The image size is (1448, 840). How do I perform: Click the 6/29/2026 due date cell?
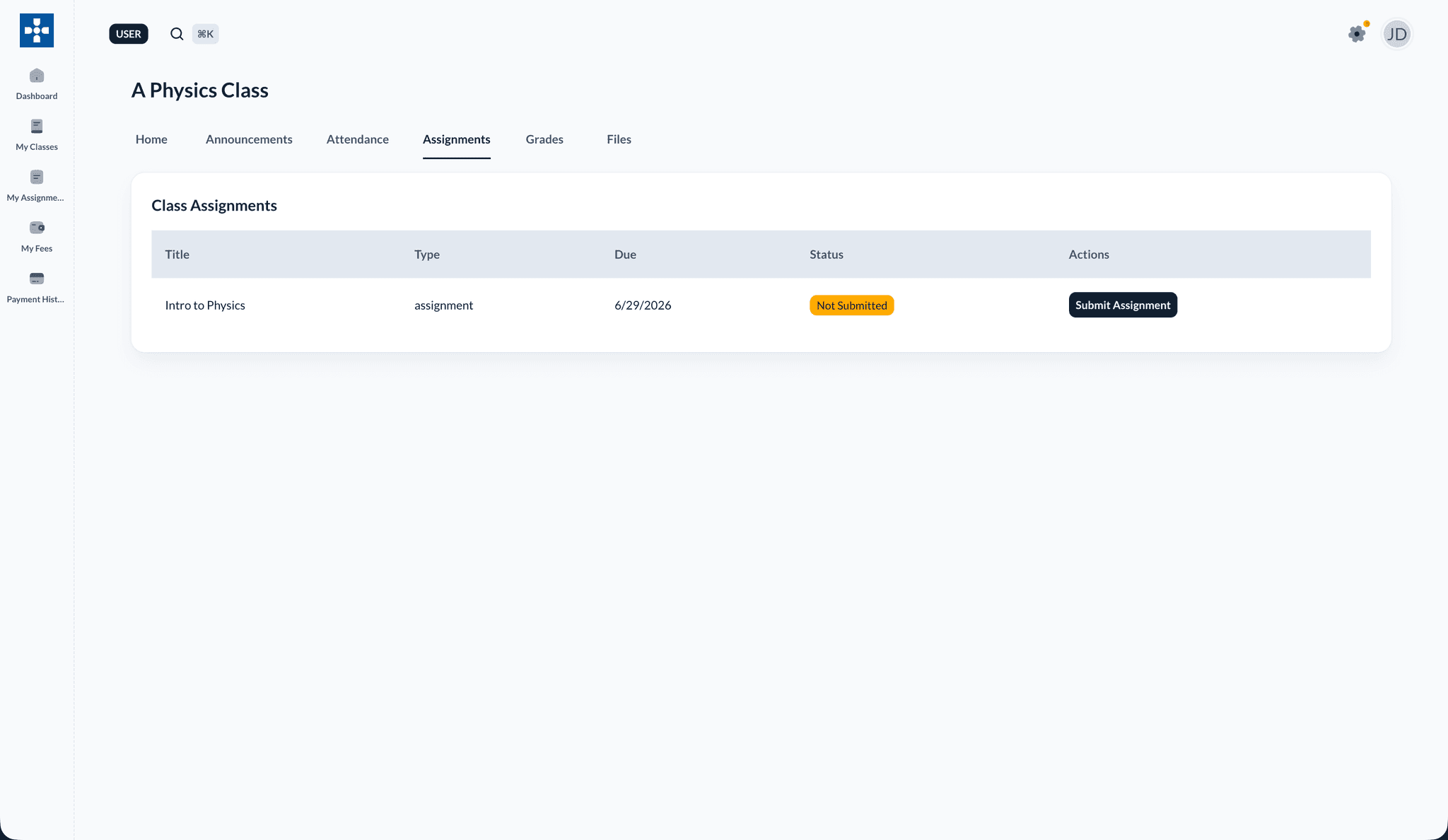(643, 305)
